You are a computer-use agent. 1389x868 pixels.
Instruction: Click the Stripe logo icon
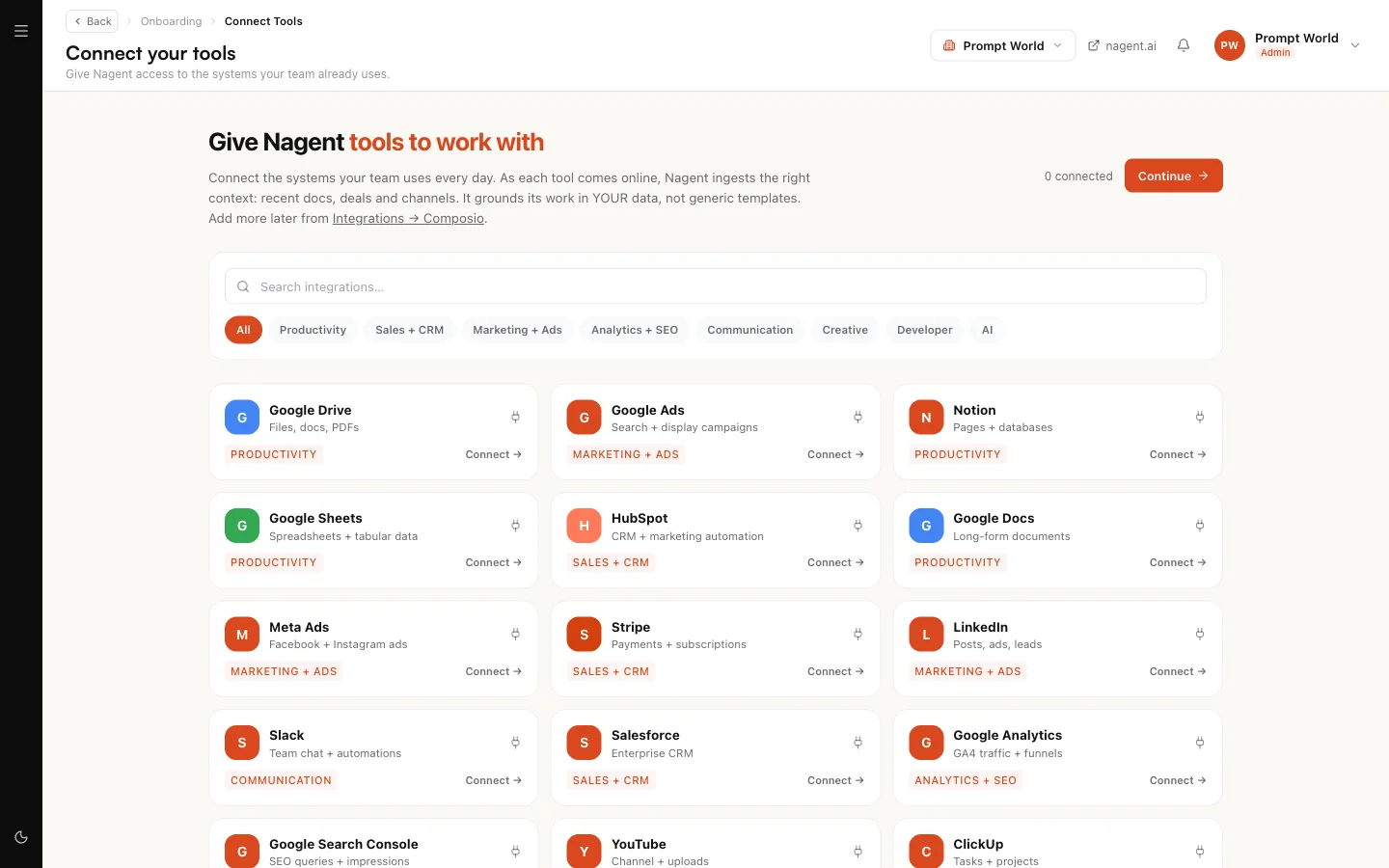(584, 635)
